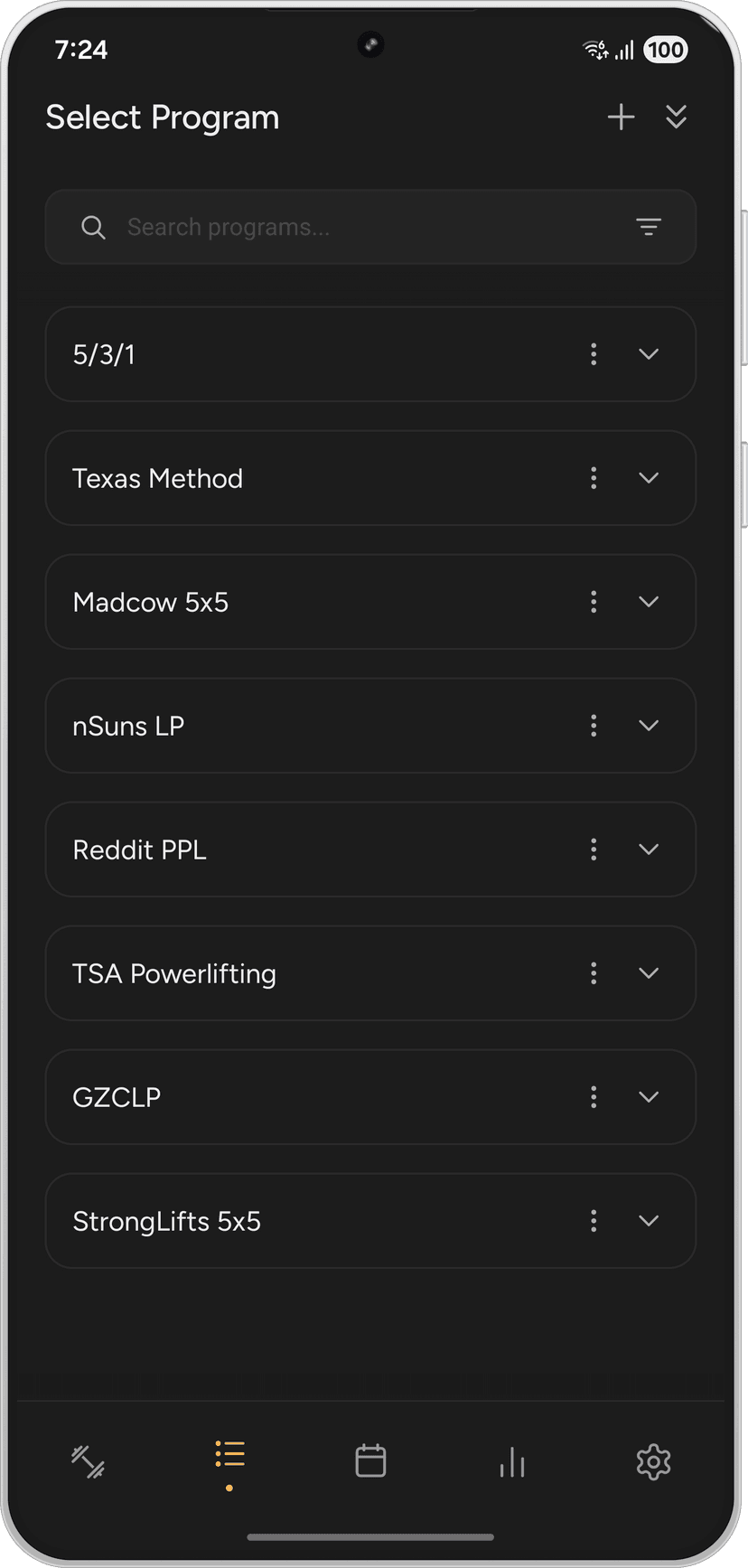This screenshot has width=748, height=1568.
Task: Click the Search programs input field
Action: click(x=361, y=227)
